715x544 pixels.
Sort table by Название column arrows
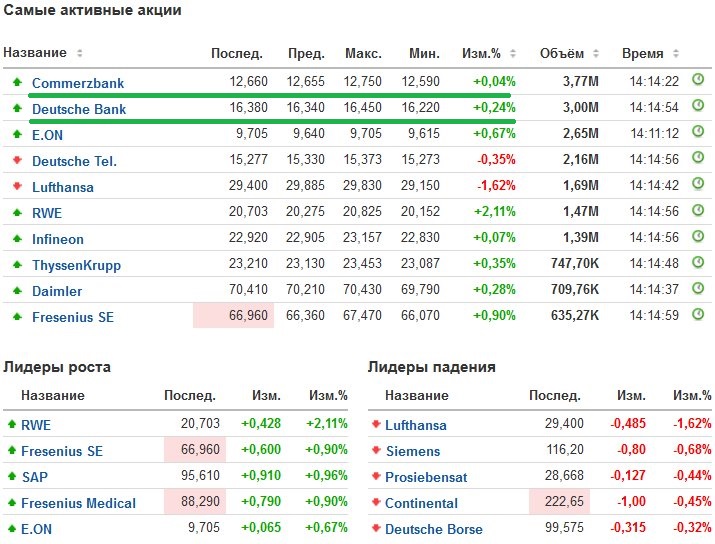(79, 53)
